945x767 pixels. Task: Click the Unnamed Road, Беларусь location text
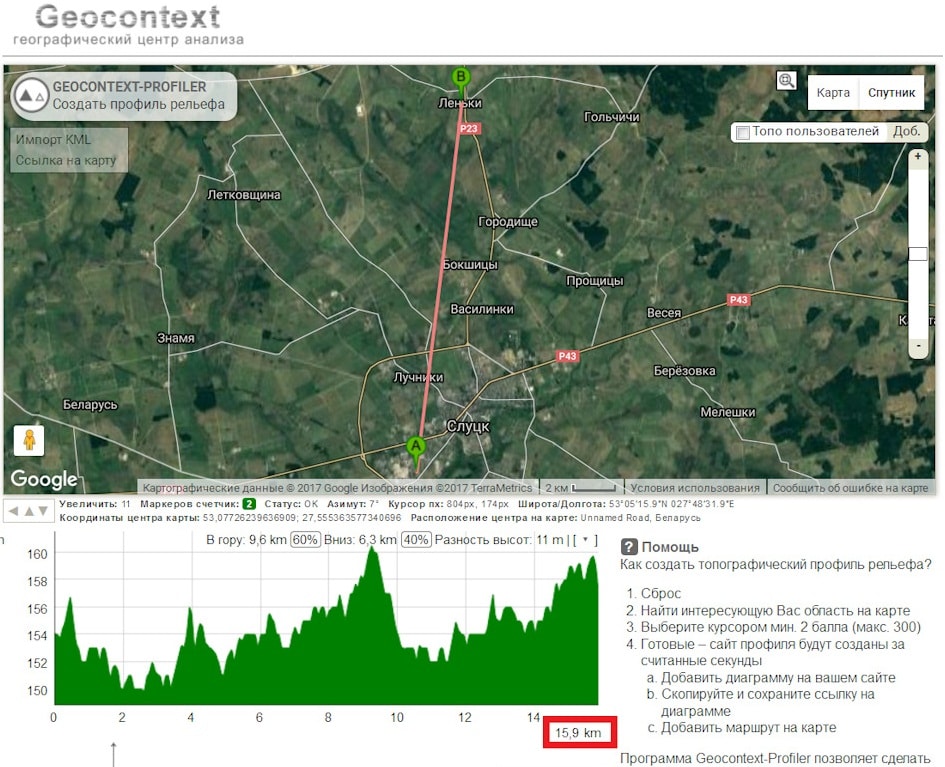tap(640, 518)
